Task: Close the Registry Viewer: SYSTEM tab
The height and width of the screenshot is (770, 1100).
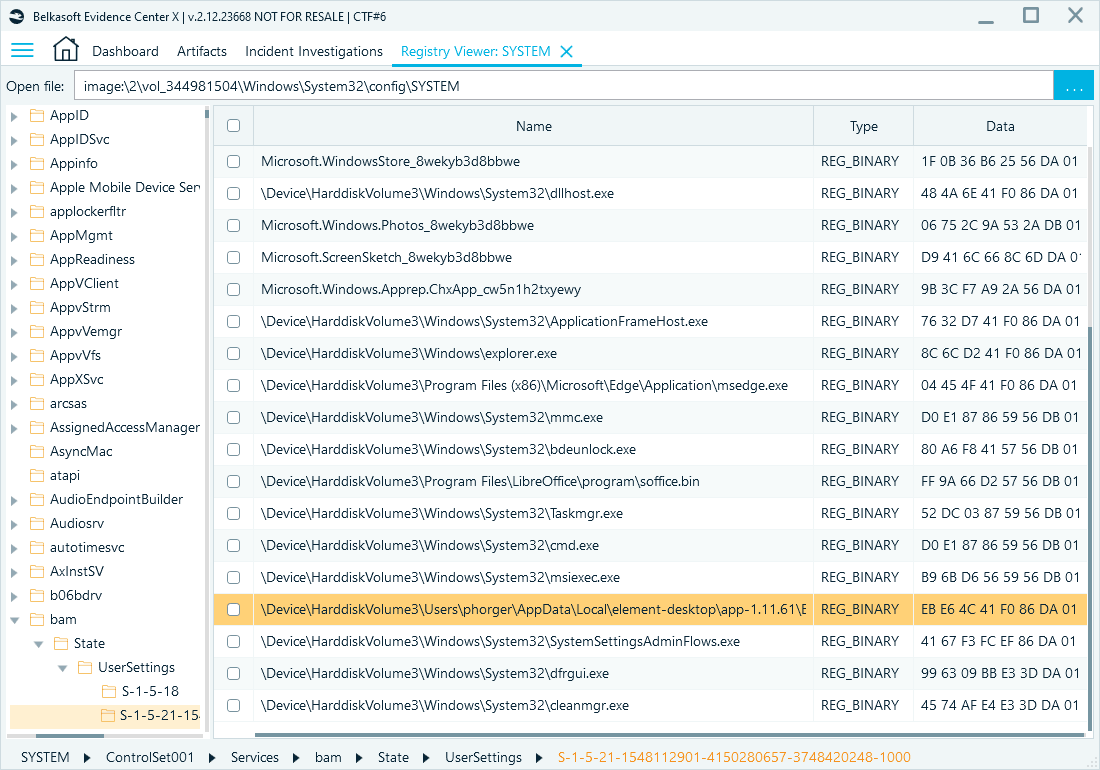Action: (567, 51)
